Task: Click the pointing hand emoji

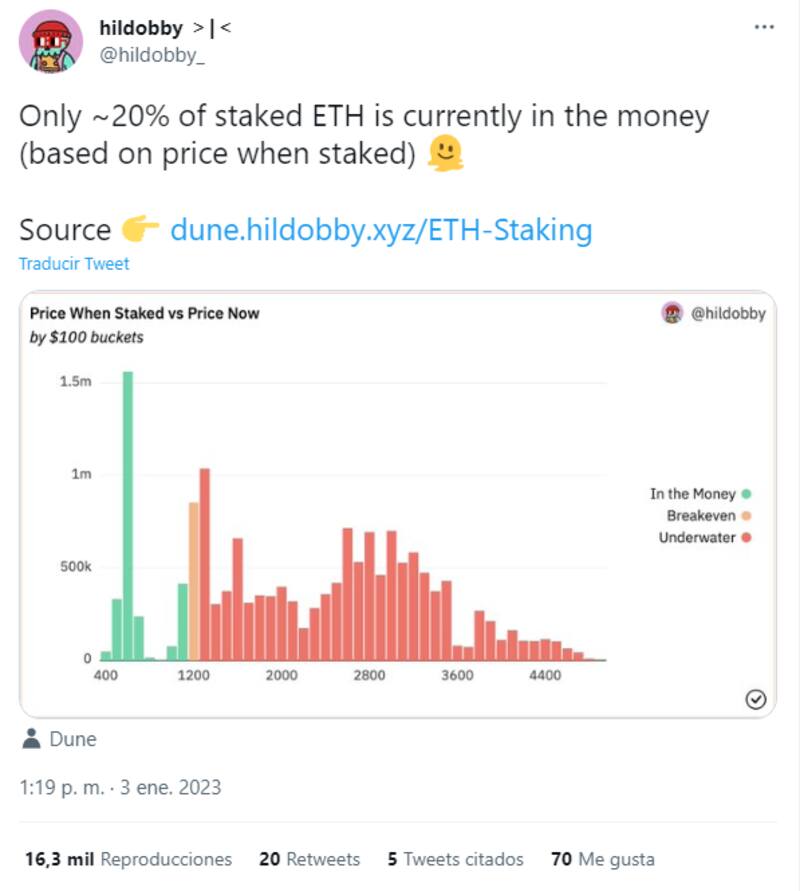Action: click(x=141, y=230)
